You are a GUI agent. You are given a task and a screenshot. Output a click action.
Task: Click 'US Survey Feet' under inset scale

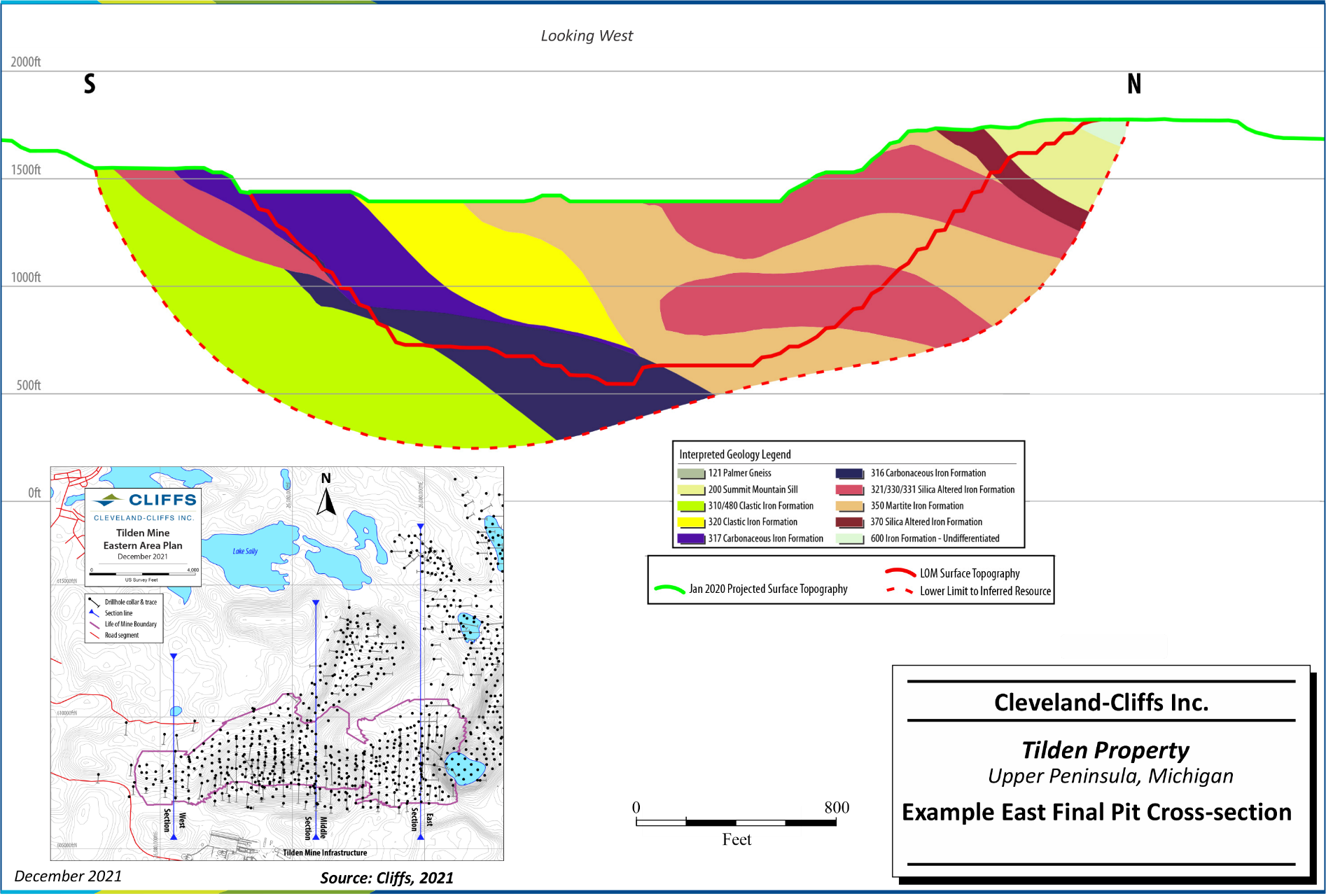(x=141, y=580)
